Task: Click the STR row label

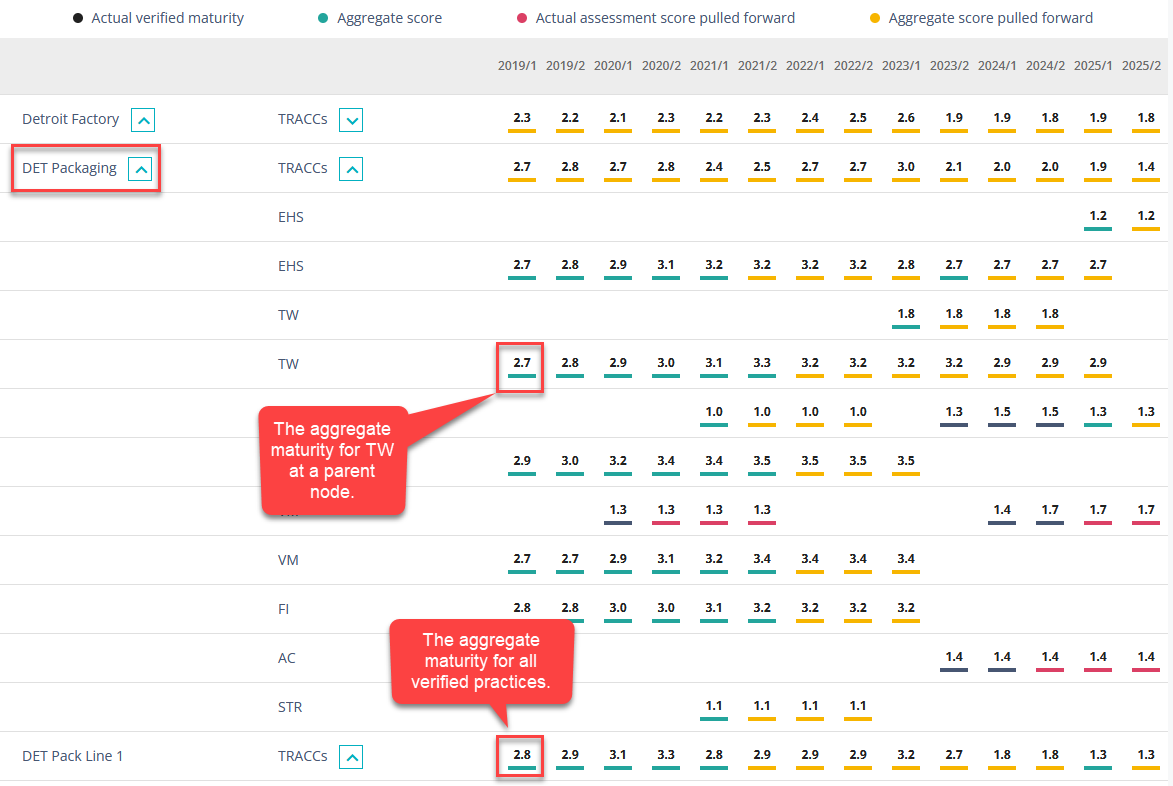Action: click(290, 707)
